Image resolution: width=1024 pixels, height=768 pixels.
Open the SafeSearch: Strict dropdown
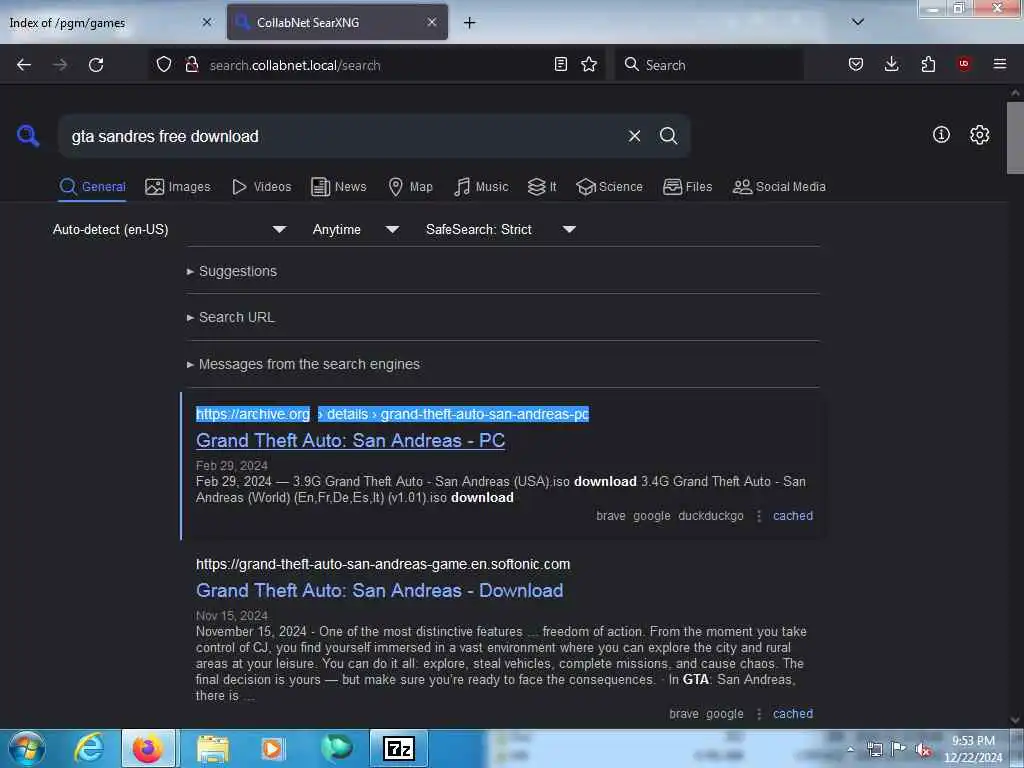coord(501,229)
